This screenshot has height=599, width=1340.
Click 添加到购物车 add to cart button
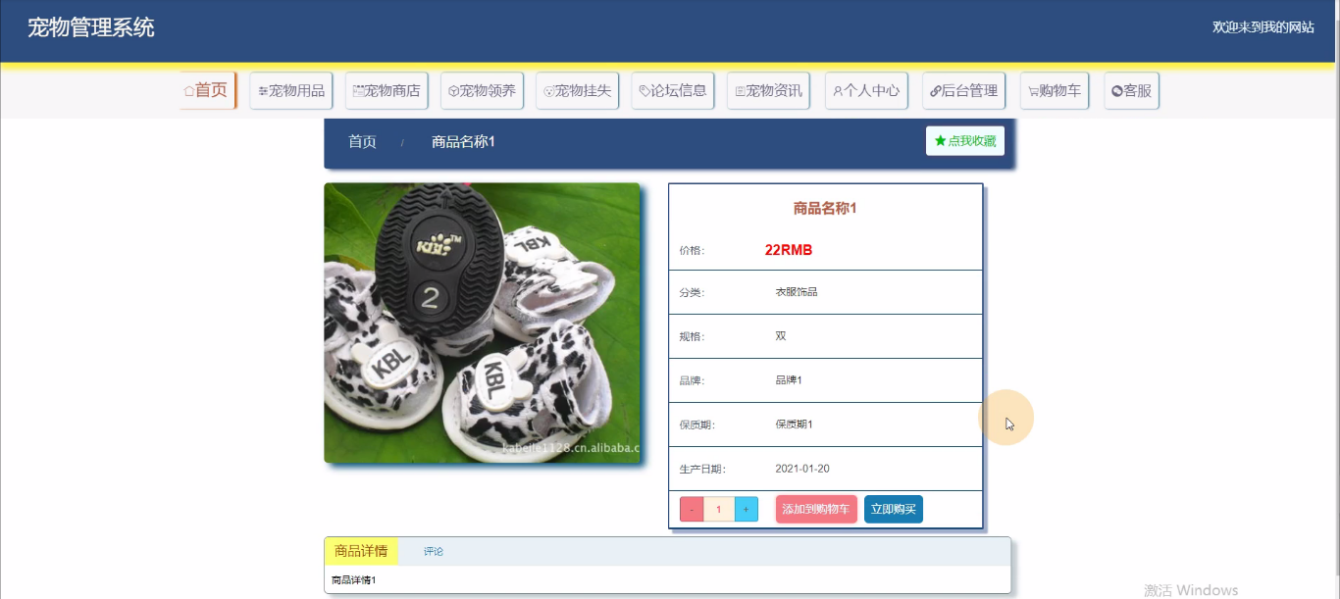coord(816,509)
